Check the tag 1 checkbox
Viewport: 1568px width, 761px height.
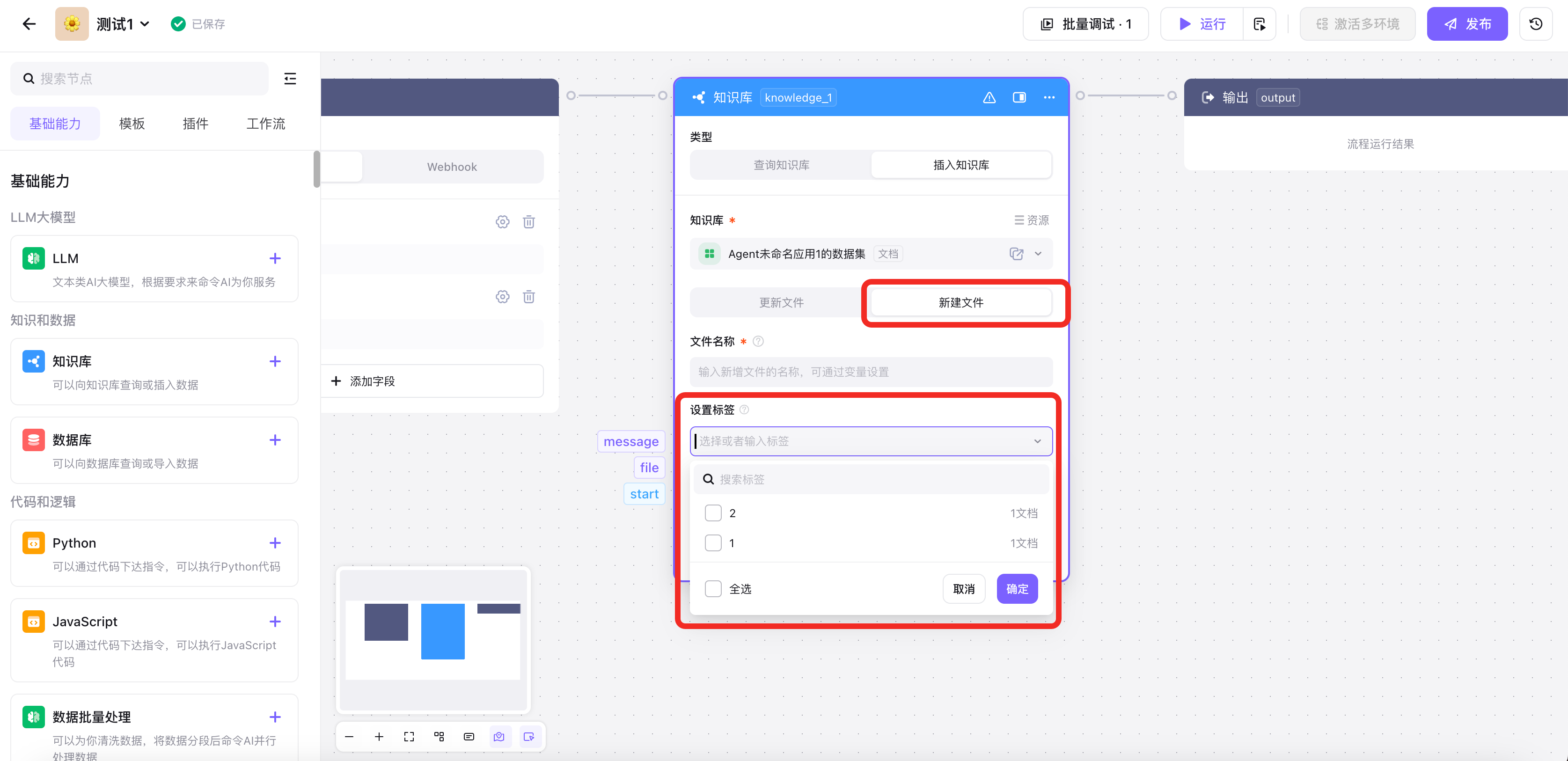(713, 543)
